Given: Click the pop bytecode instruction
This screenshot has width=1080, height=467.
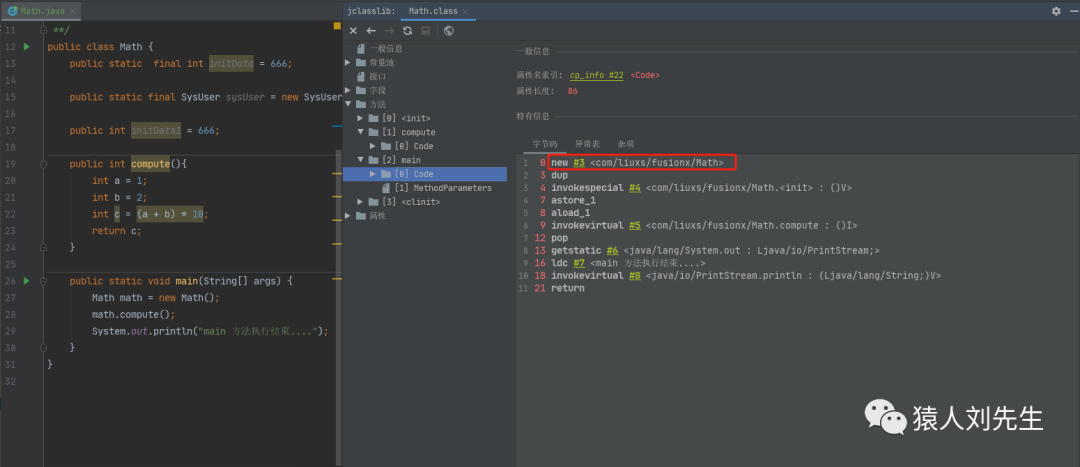Looking at the screenshot, I should click(559, 238).
